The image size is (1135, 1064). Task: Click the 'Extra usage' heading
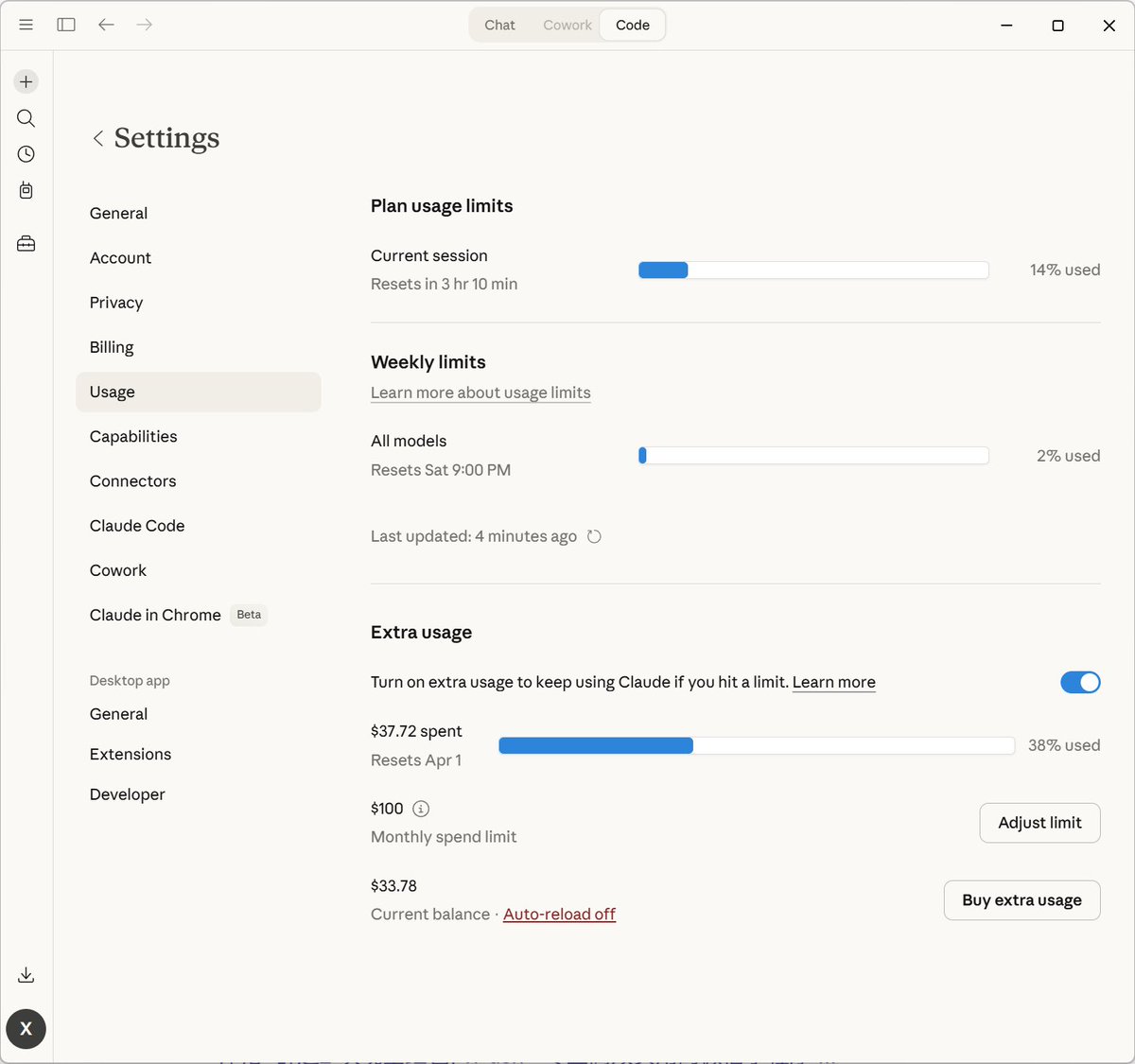click(x=421, y=633)
